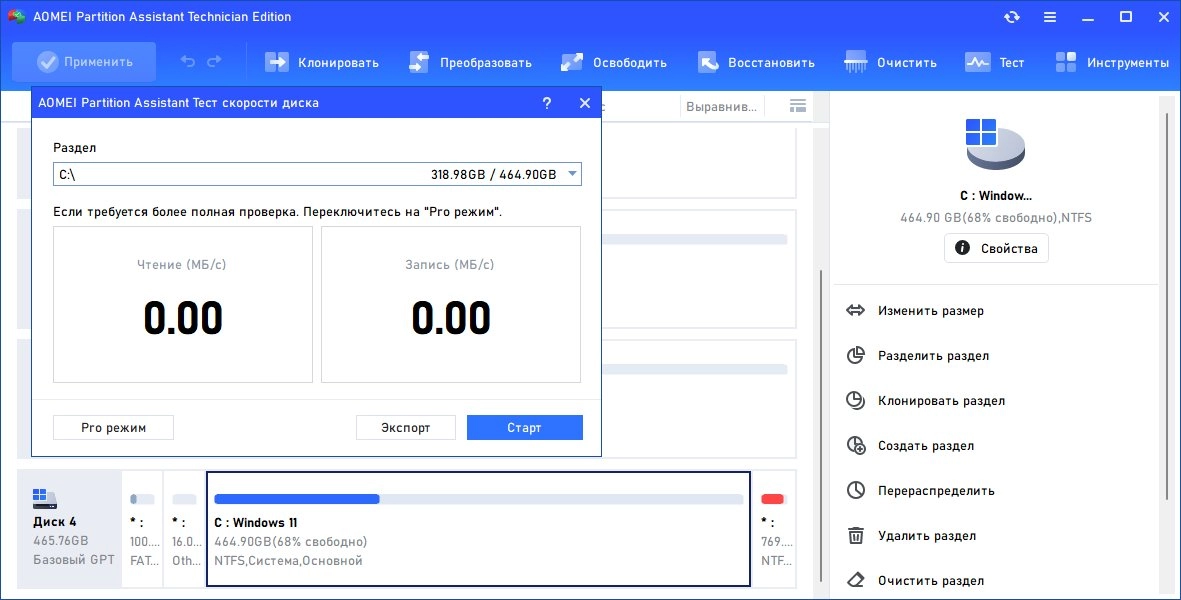
Task: Click the C: Window disk icon
Action: click(x=995, y=145)
